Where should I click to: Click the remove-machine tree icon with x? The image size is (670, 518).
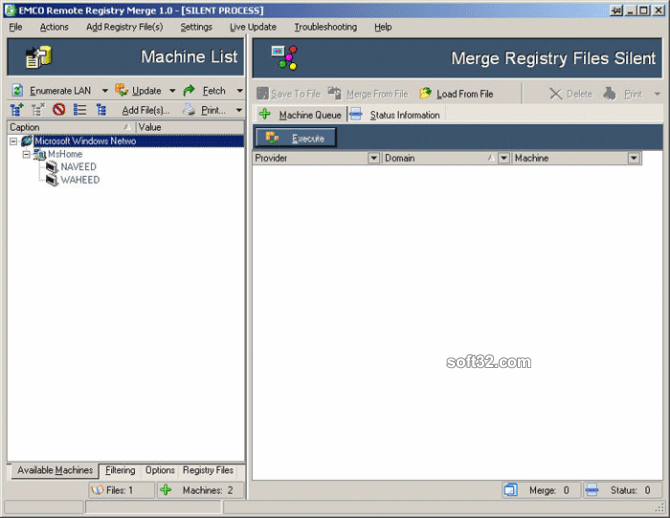[38, 110]
